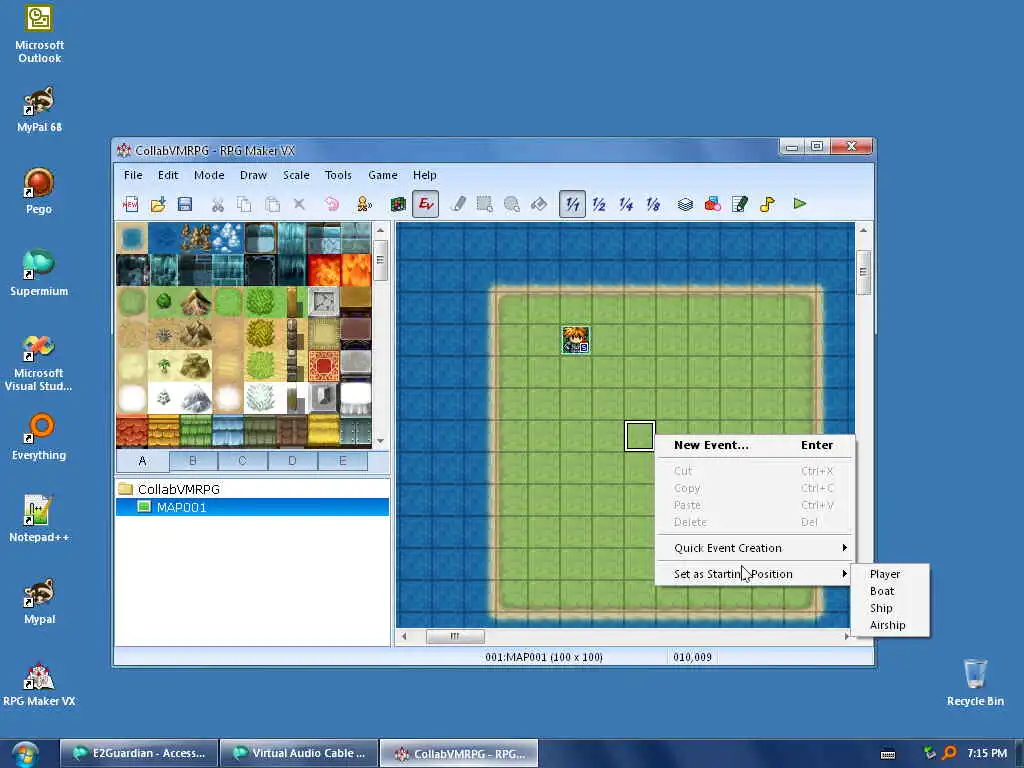Viewport: 1024px width, 768px height.
Task: Switch to tileset tab A
Action: 142,461
